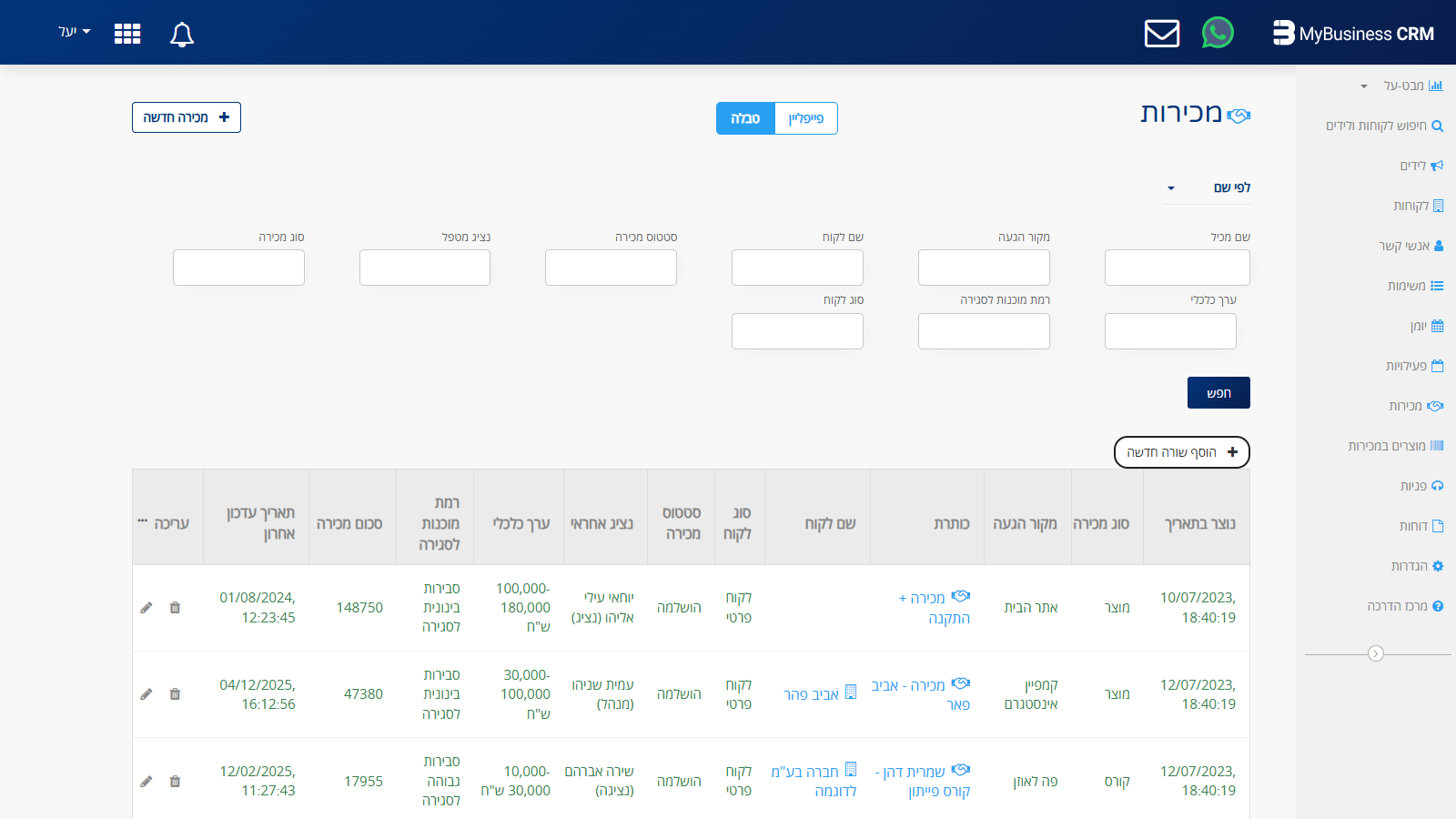1456x819 pixels.
Task: Open the WhatsApp icon in header
Action: (1218, 34)
